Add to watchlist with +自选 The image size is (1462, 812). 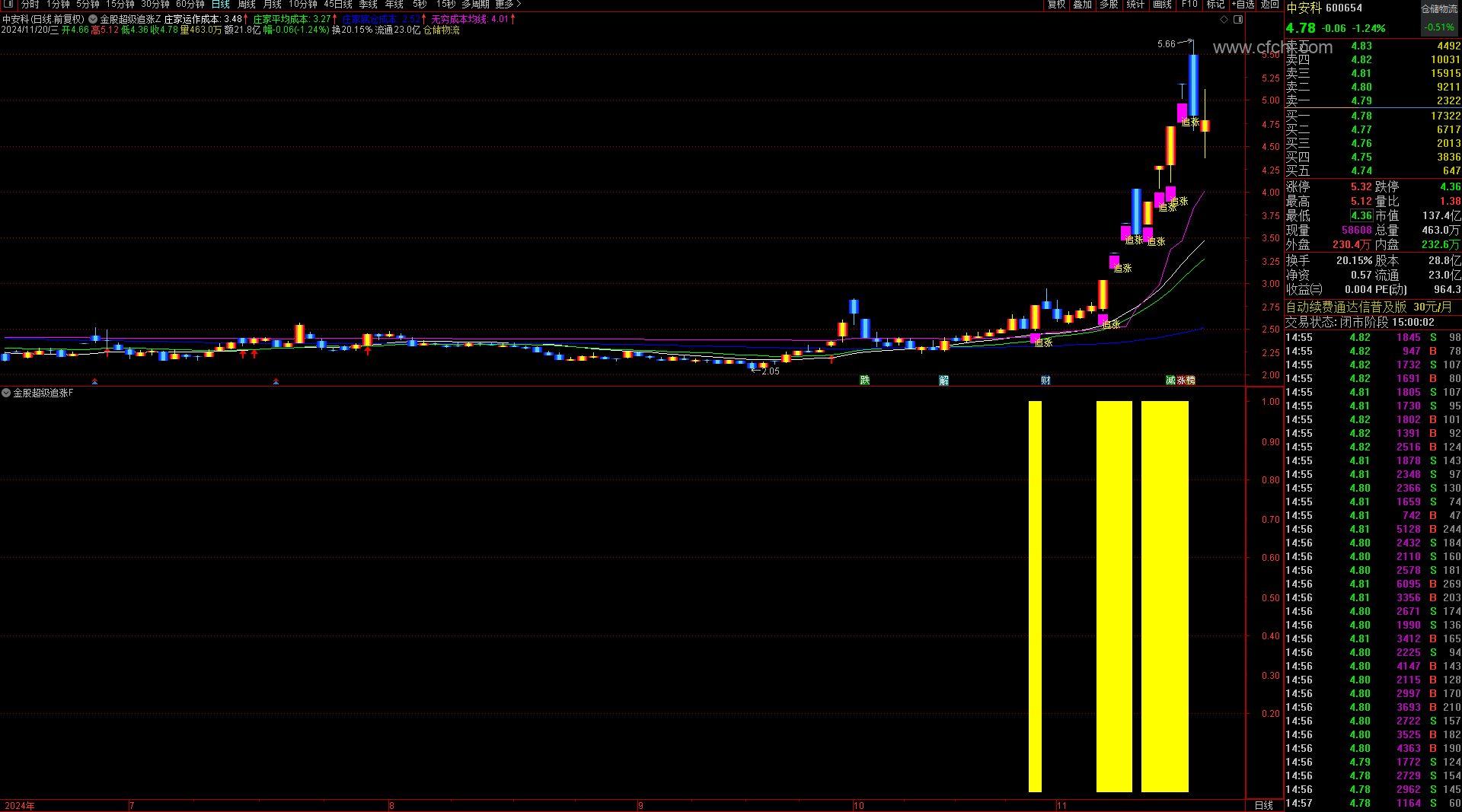tap(1243, 5)
